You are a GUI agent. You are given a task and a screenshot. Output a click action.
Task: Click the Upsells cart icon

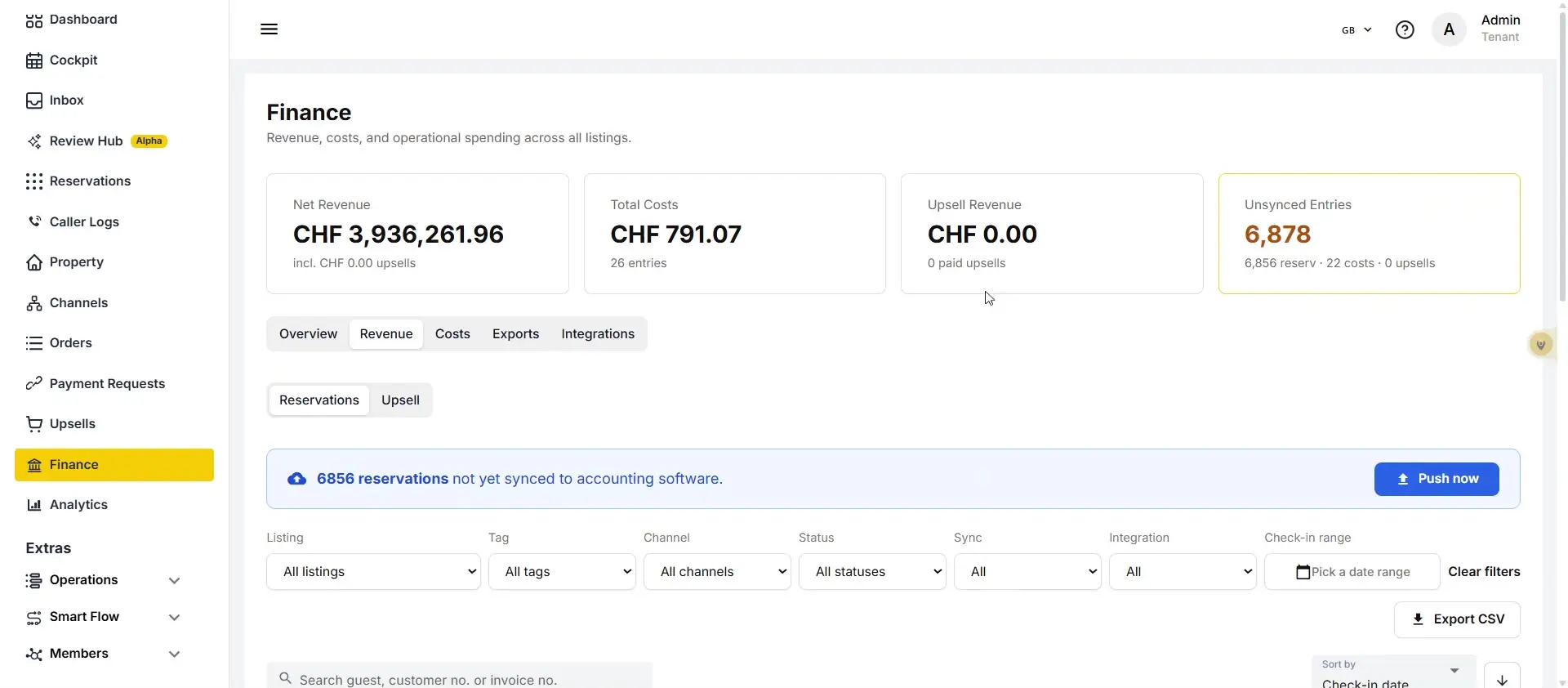pyautogui.click(x=33, y=424)
